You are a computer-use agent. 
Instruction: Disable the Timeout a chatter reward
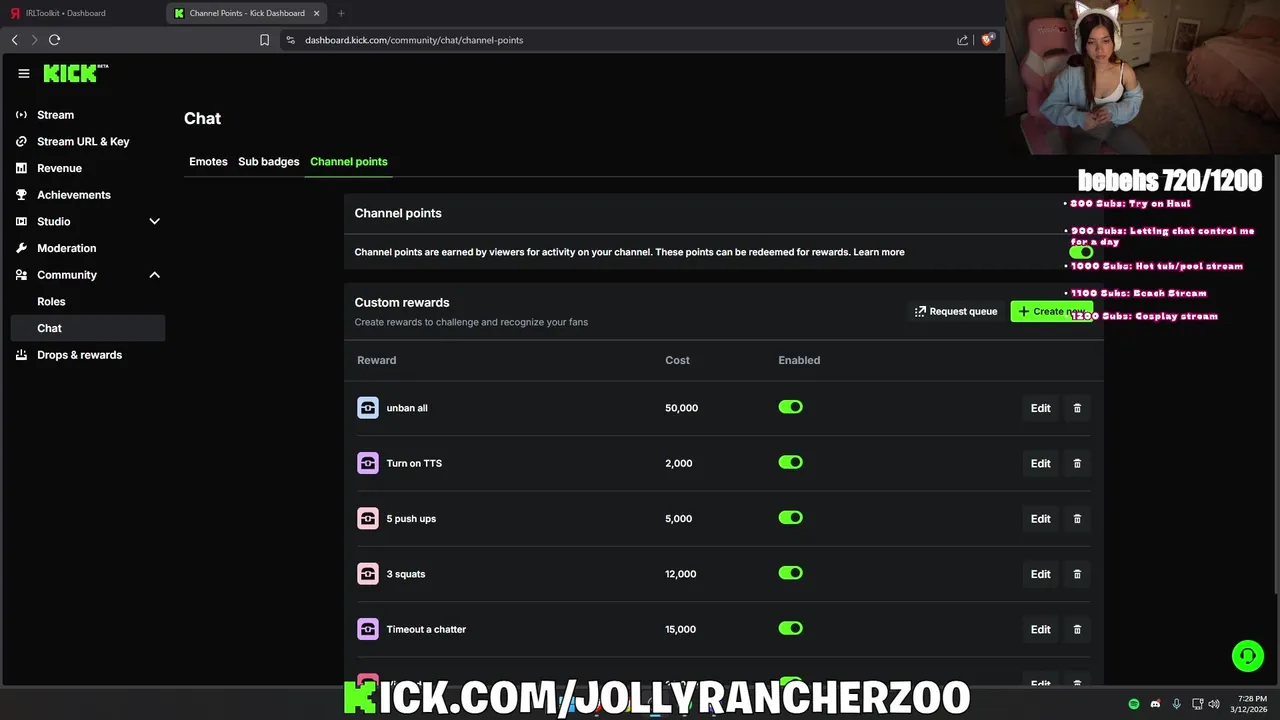tap(791, 628)
